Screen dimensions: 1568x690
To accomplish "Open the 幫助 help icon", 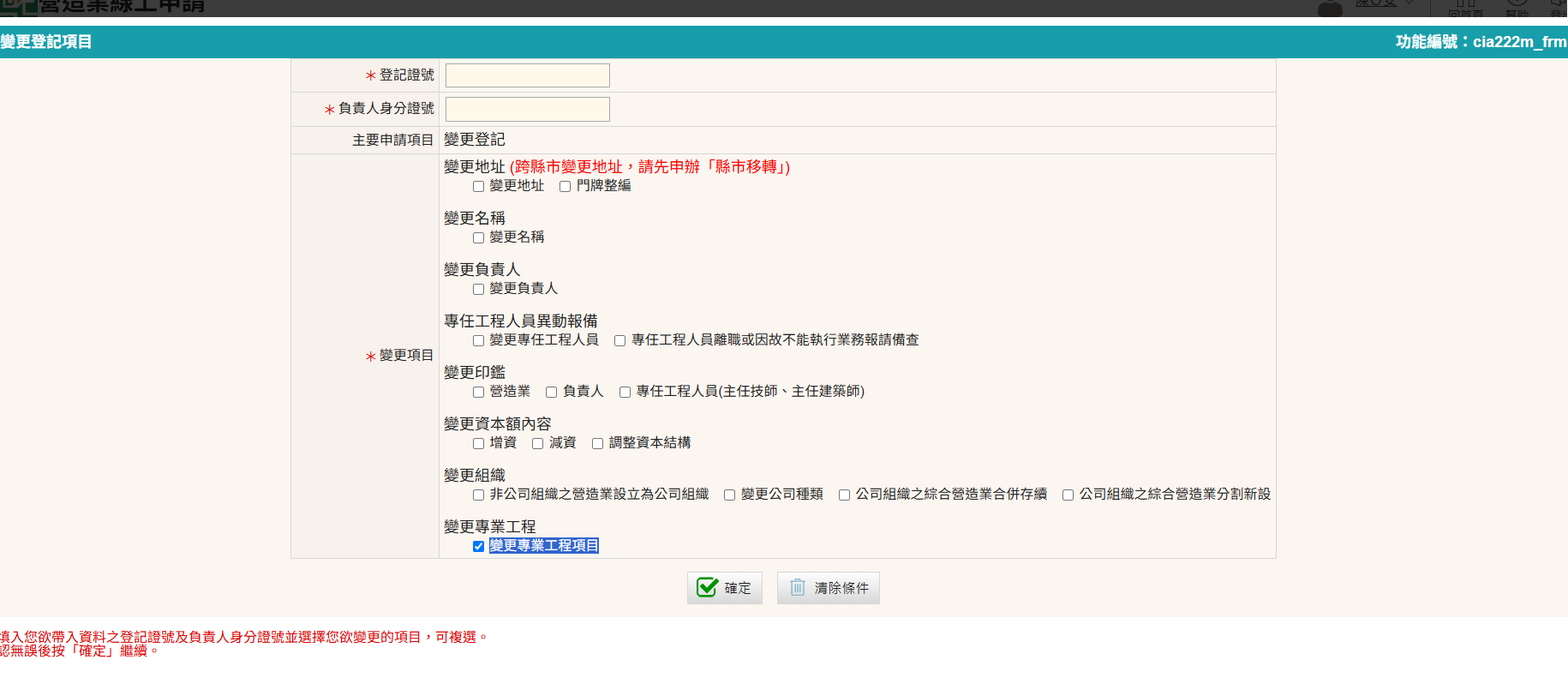I will coord(1517,8).
